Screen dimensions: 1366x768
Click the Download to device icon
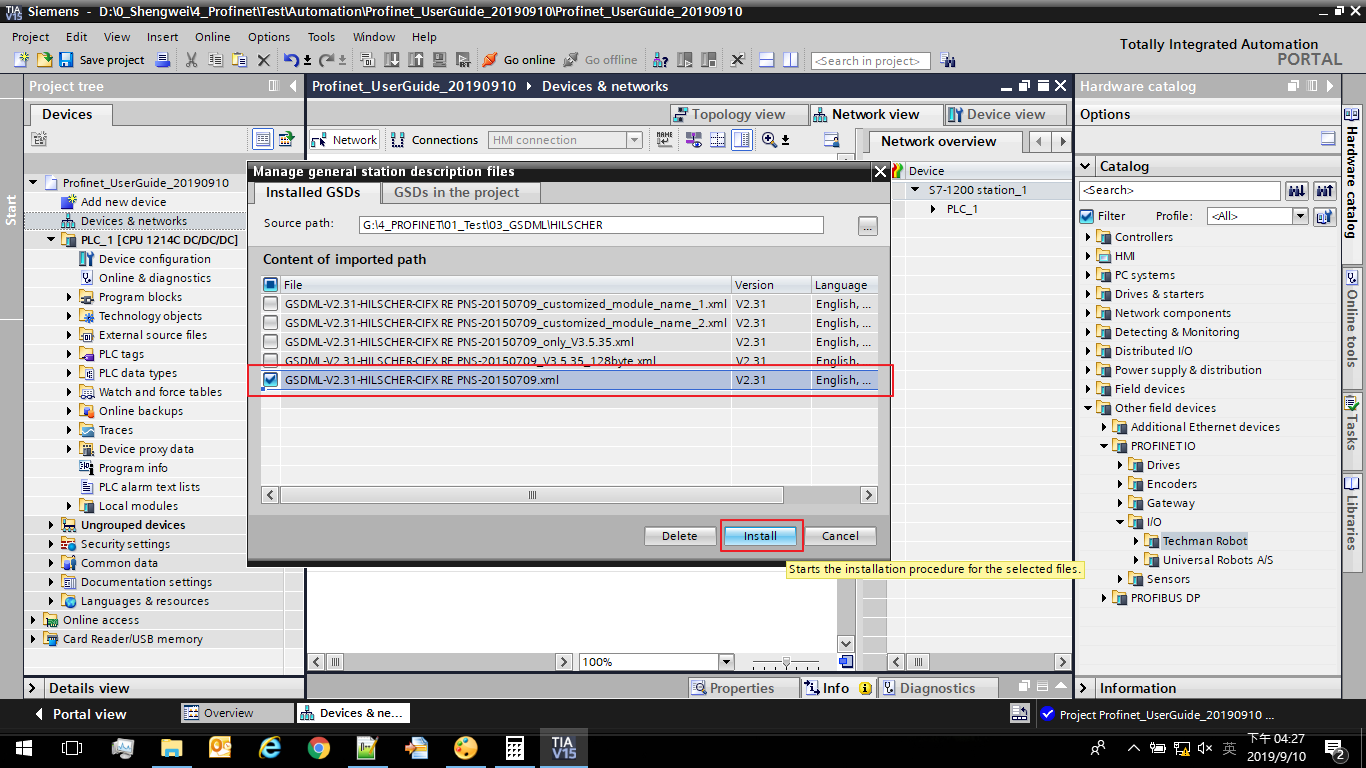pyautogui.click(x=391, y=60)
